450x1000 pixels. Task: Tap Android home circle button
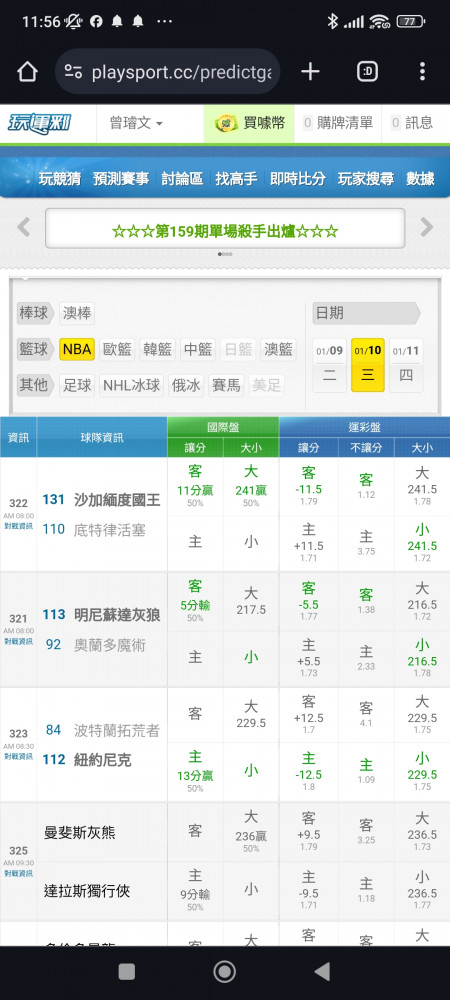(x=224, y=971)
